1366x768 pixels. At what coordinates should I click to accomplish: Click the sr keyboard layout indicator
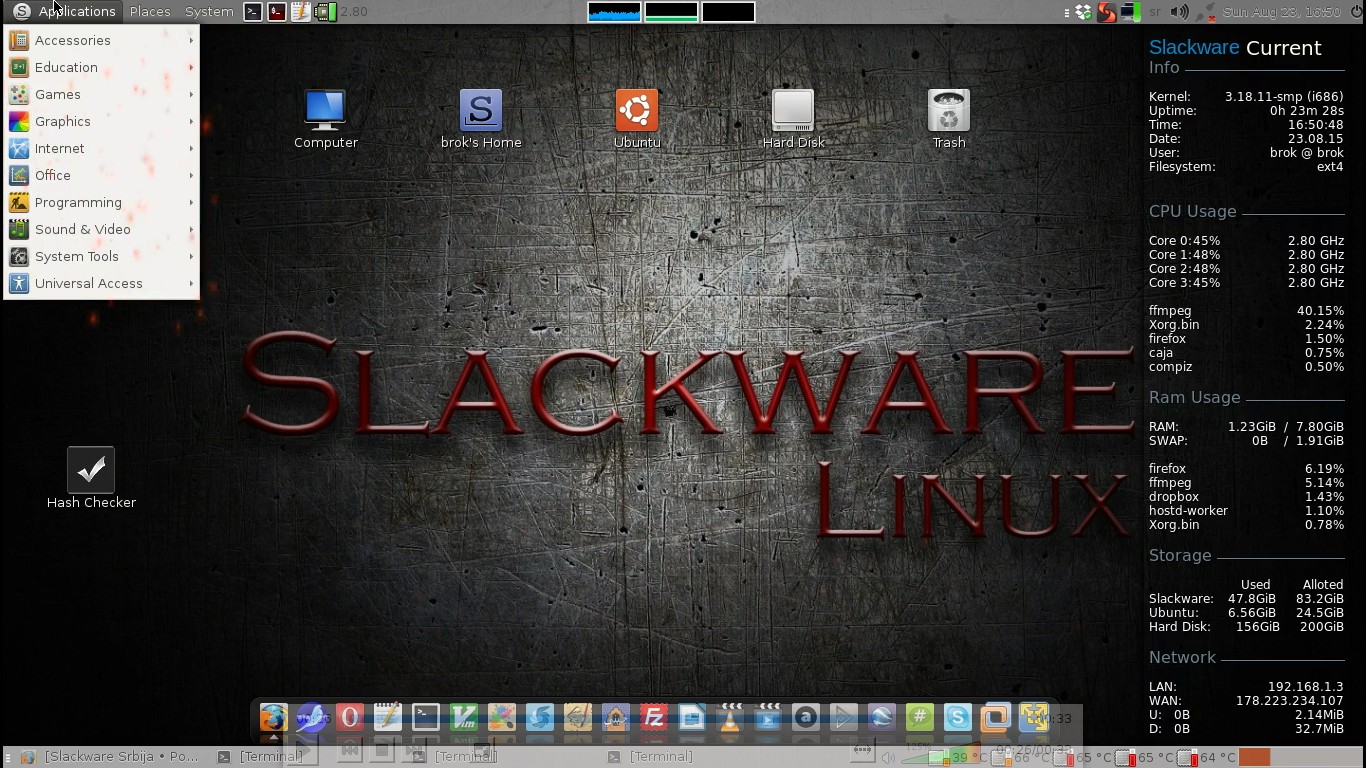[x=1155, y=12]
